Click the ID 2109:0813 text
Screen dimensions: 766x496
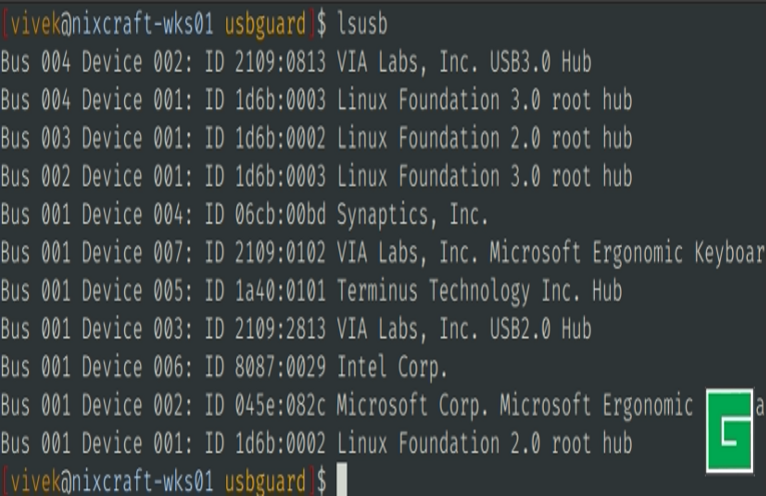[x=265, y=63]
